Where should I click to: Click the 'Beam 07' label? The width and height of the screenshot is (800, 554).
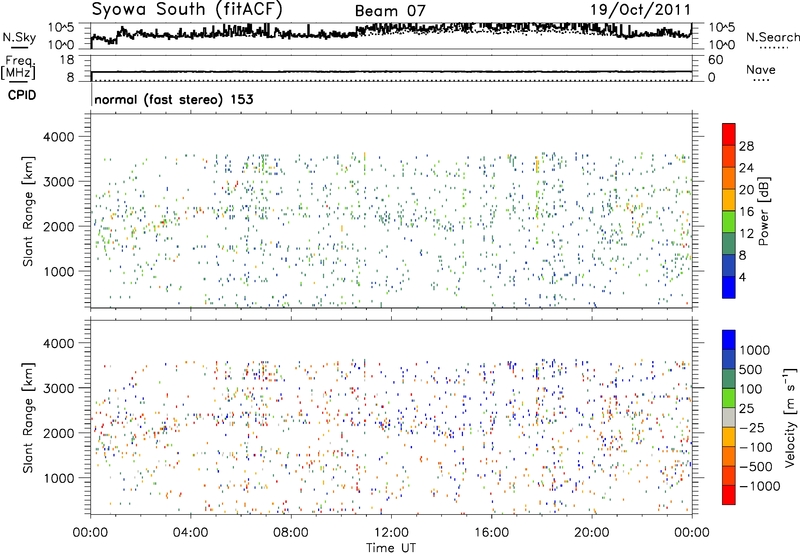click(390, 11)
